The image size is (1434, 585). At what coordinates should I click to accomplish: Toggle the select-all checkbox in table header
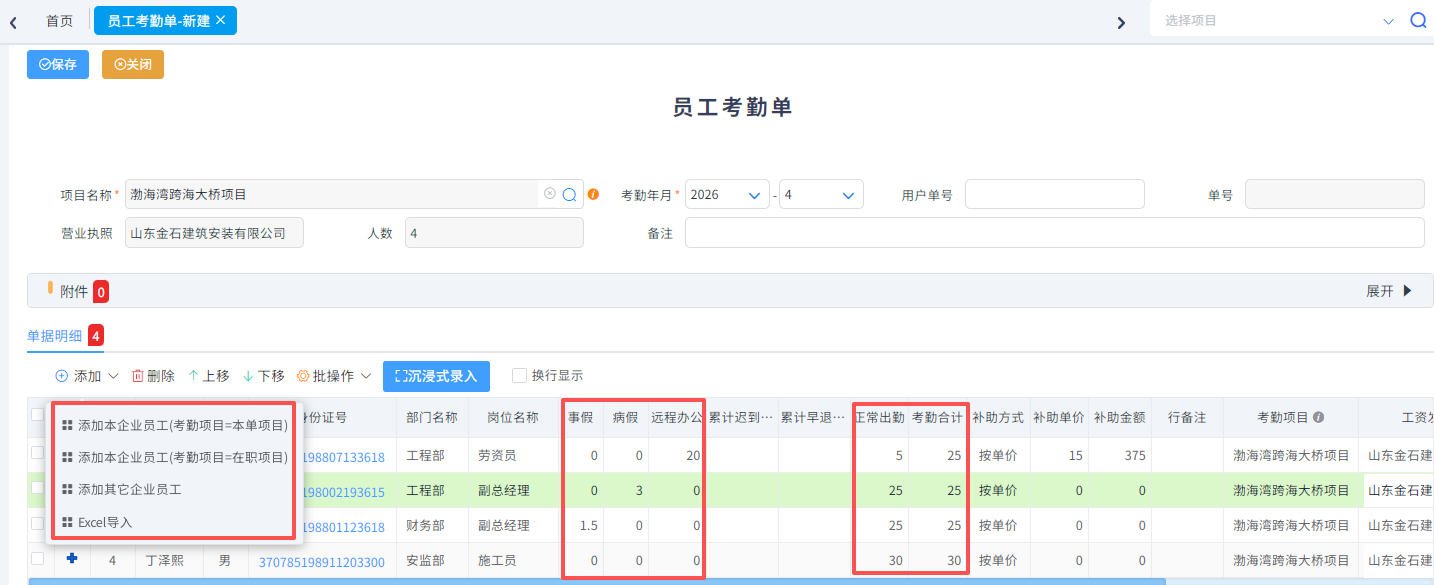click(37, 415)
